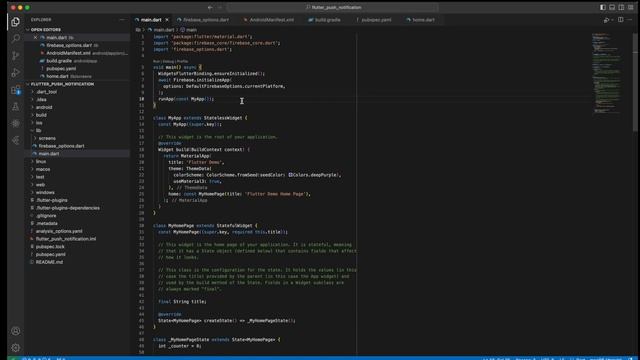The image size is (640, 360).
Task: Collapse the FLUTTER_PUSH_NOTIFICATION project section
Action: (62, 84)
